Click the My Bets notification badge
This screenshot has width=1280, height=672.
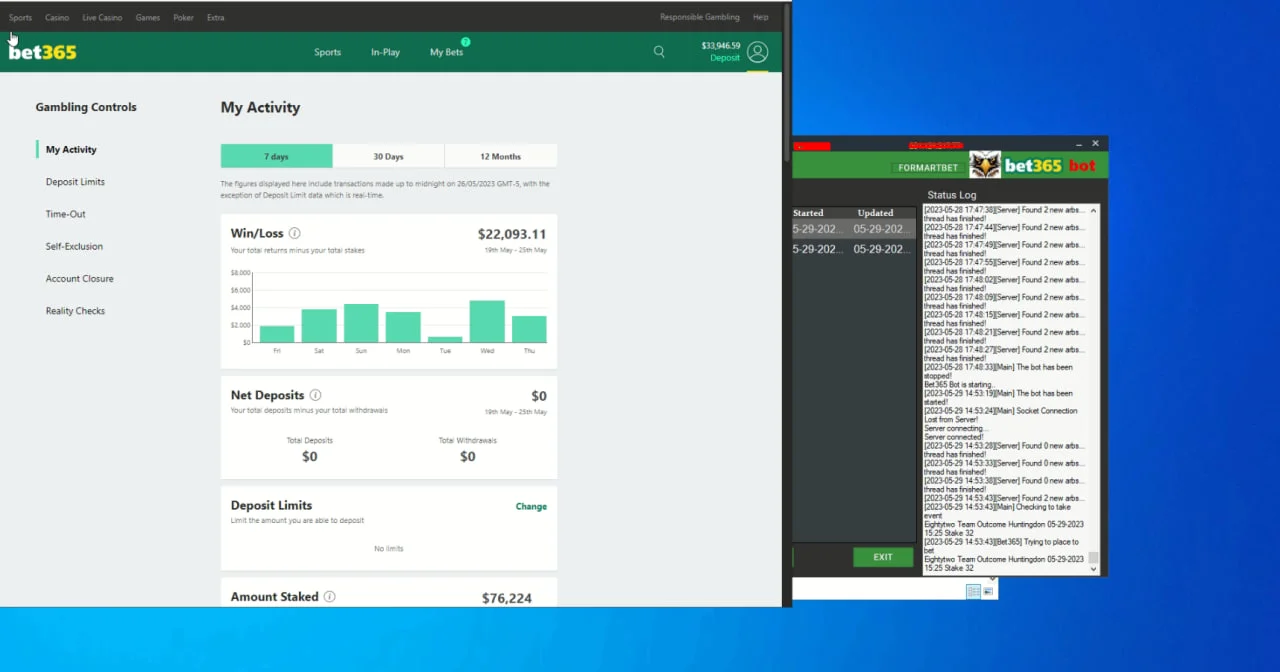(x=465, y=42)
